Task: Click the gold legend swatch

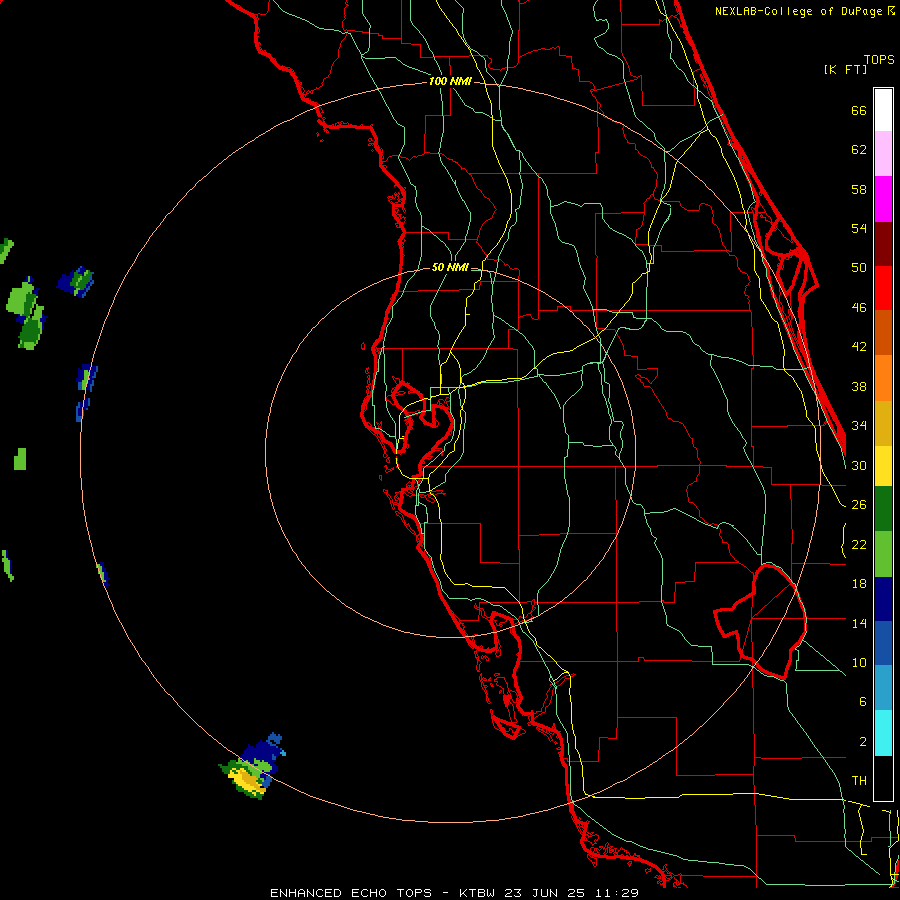Action: pyautogui.click(x=883, y=423)
